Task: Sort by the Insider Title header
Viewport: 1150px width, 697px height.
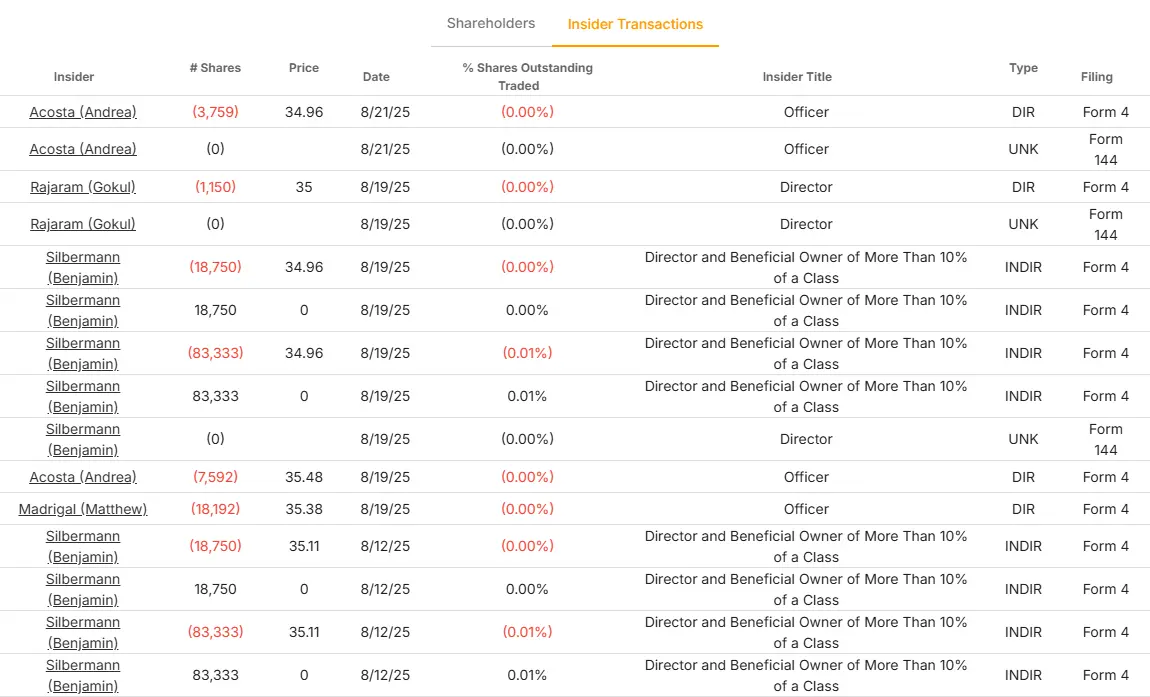Action: pos(797,77)
